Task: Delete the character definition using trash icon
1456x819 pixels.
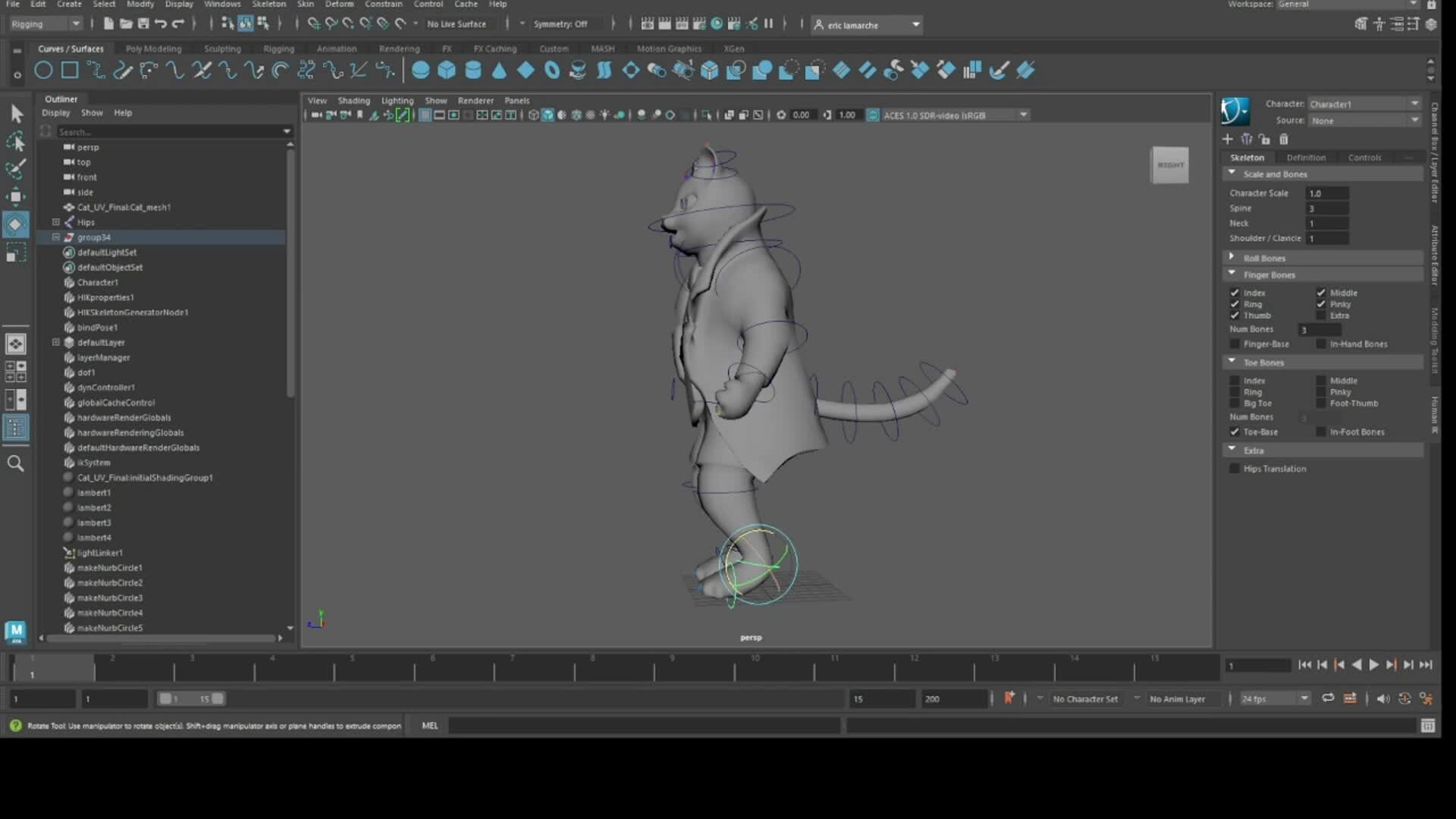Action: pos(1284,140)
